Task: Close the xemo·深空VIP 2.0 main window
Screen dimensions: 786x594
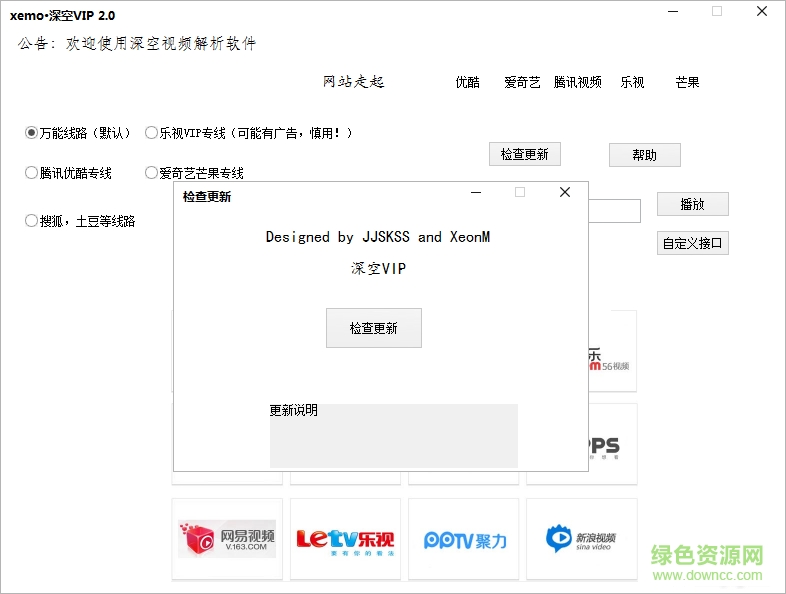Action: pyautogui.click(x=762, y=11)
